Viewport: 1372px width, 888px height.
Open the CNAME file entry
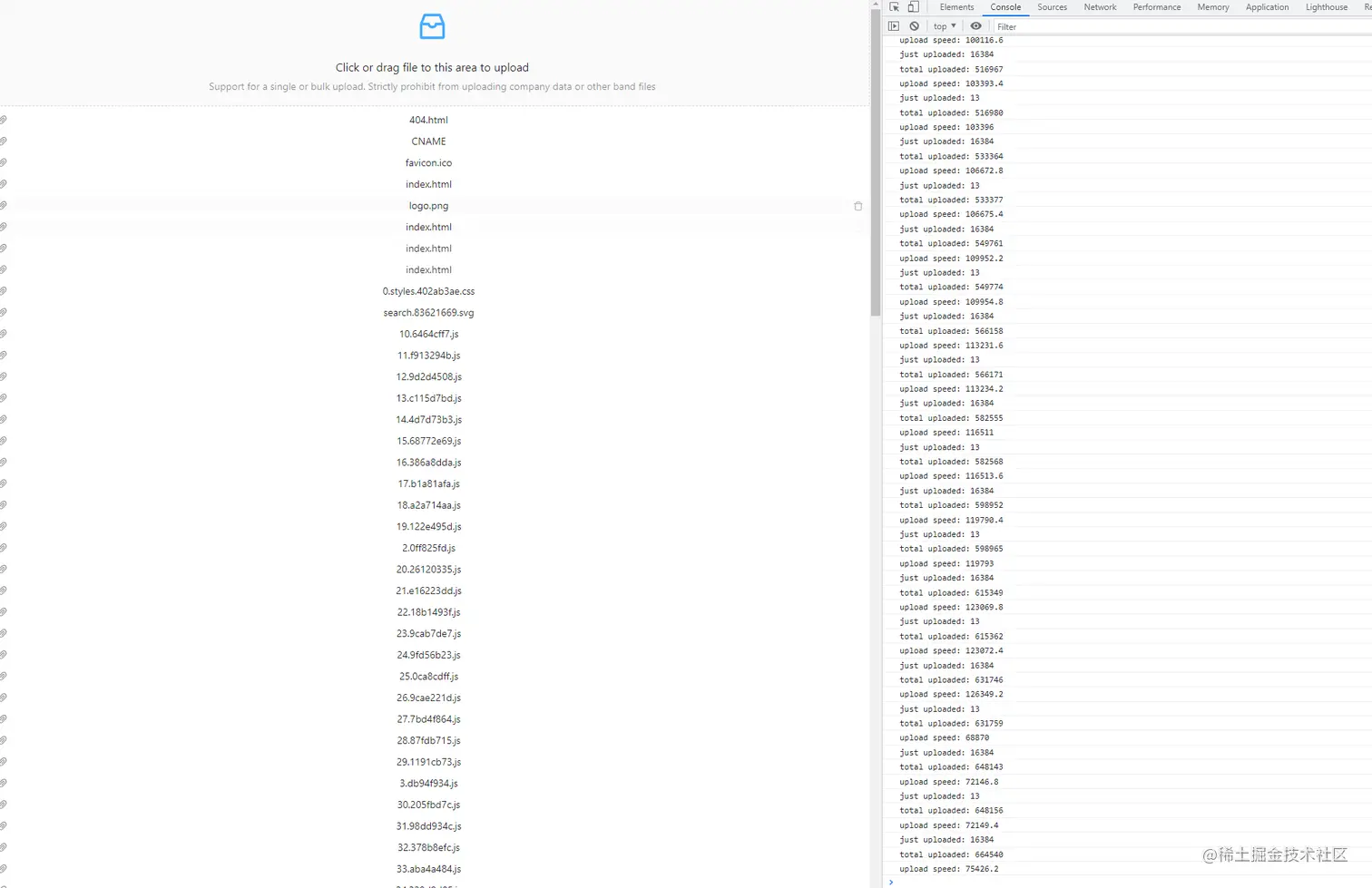(x=428, y=141)
